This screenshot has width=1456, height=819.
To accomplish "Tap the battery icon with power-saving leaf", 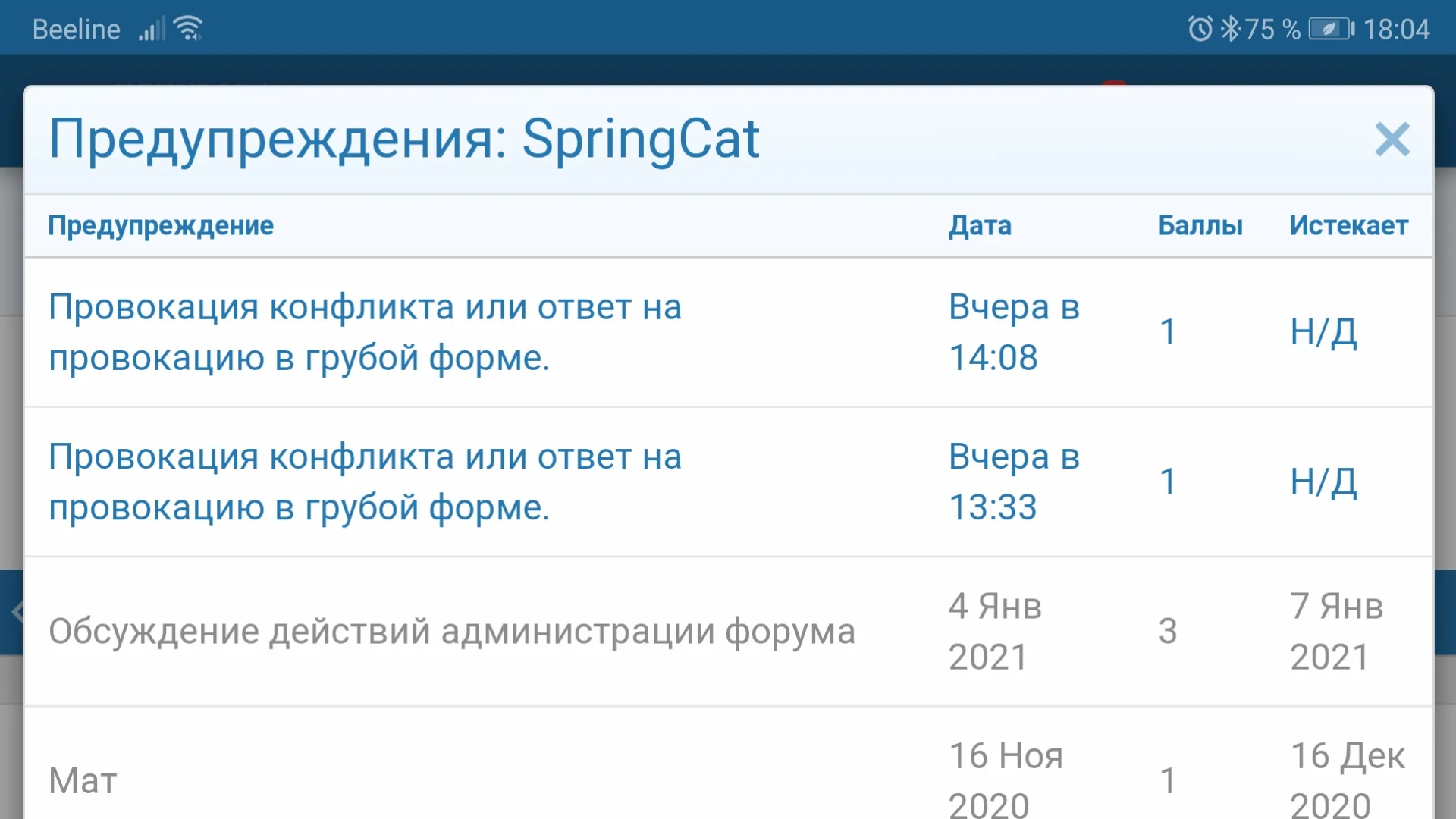I will point(1329,27).
